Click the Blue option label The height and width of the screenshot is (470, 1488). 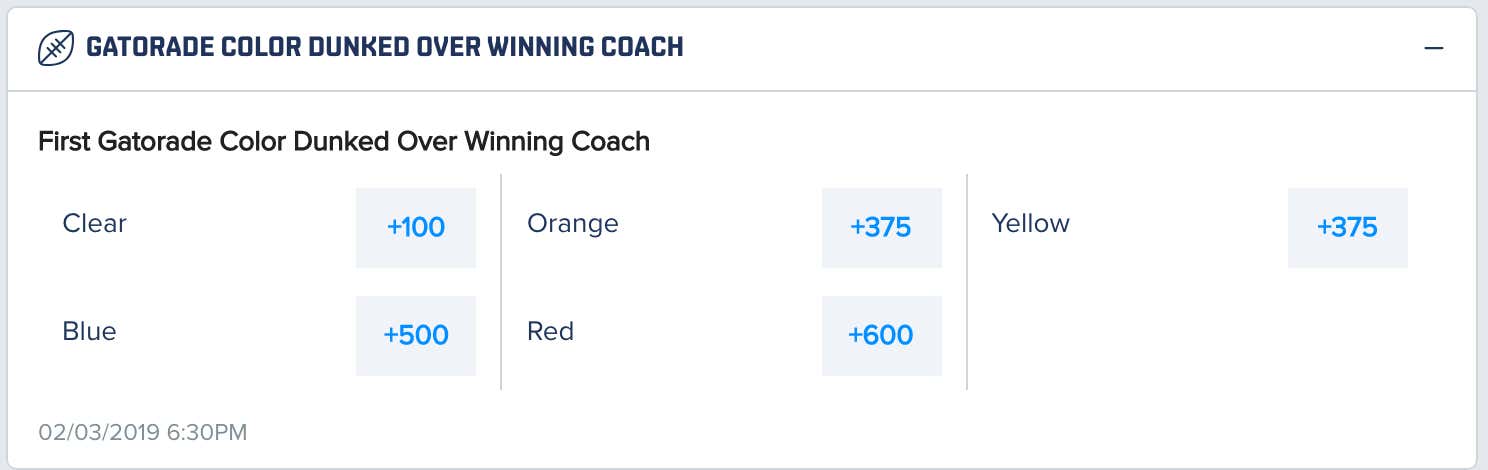(x=89, y=331)
